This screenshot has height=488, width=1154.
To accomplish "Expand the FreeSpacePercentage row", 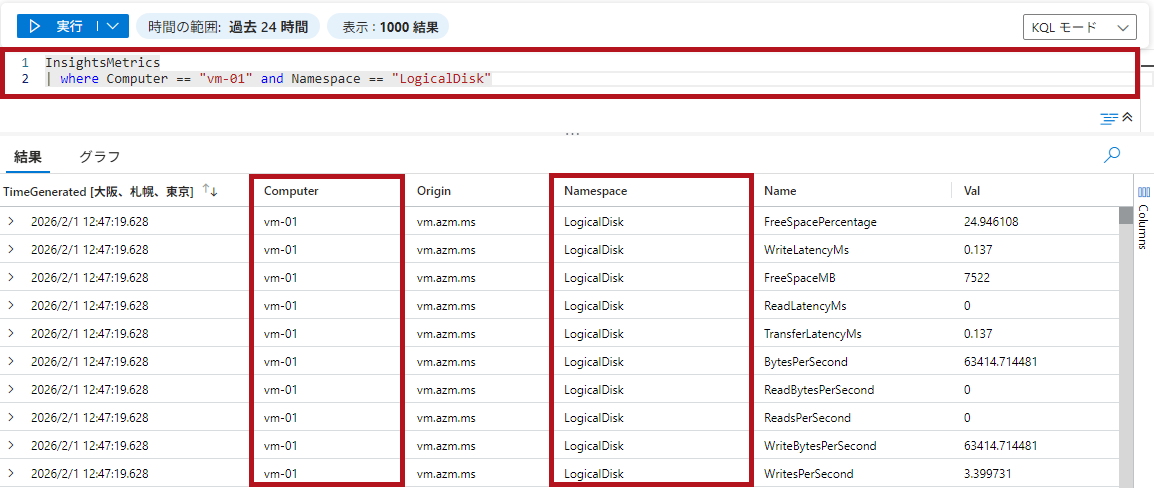I will pyautogui.click(x=11, y=221).
